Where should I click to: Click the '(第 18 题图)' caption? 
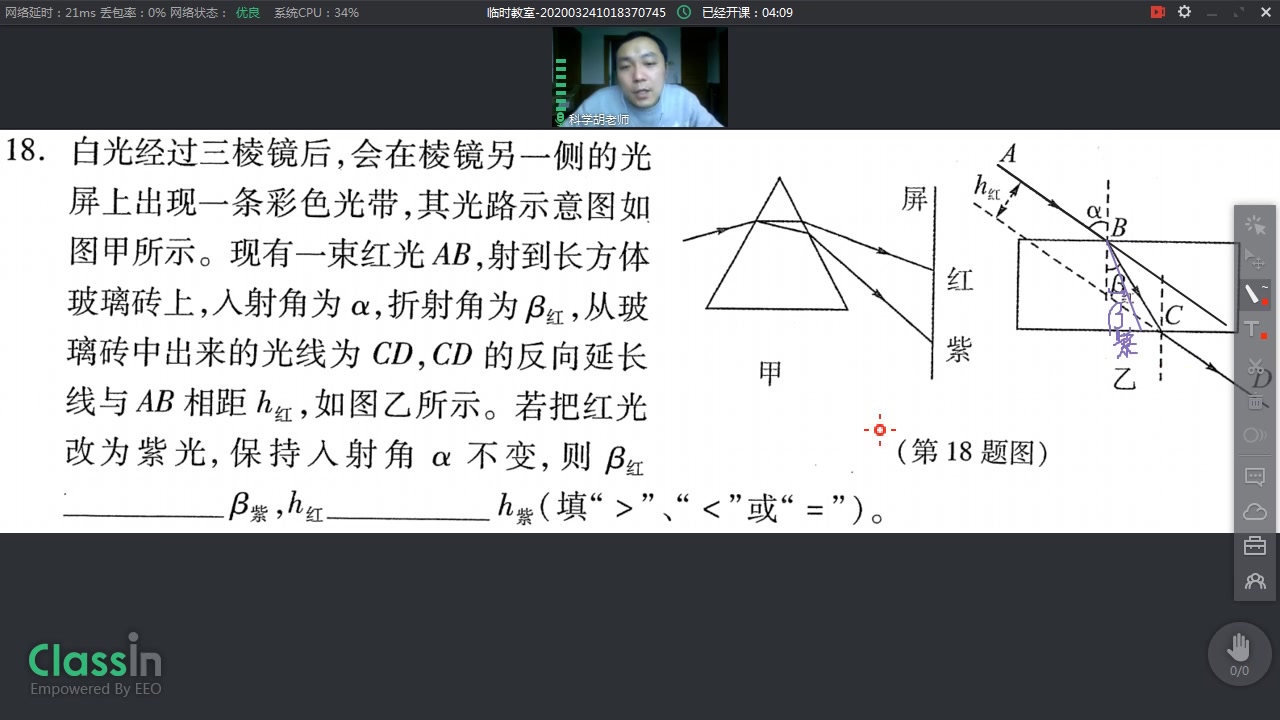point(971,452)
